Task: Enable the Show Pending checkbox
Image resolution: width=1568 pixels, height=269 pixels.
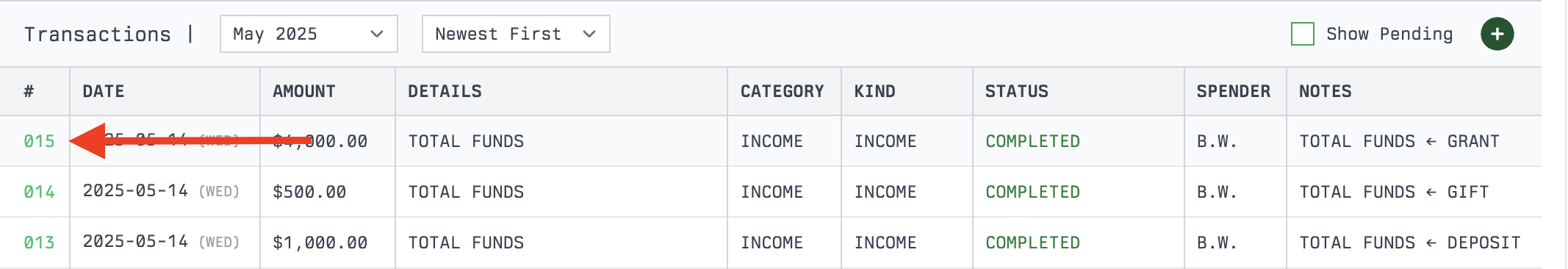Action: click(x=1303, y=34)
